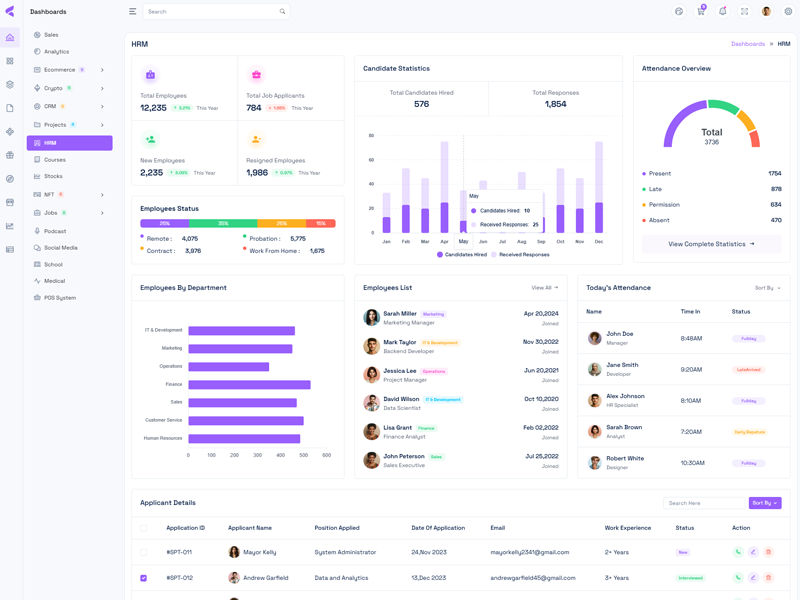The width and height of the screenshot is (800, 600).
Task: Click the Candidates Hired legend color dot
Action: tap(440, 255)
